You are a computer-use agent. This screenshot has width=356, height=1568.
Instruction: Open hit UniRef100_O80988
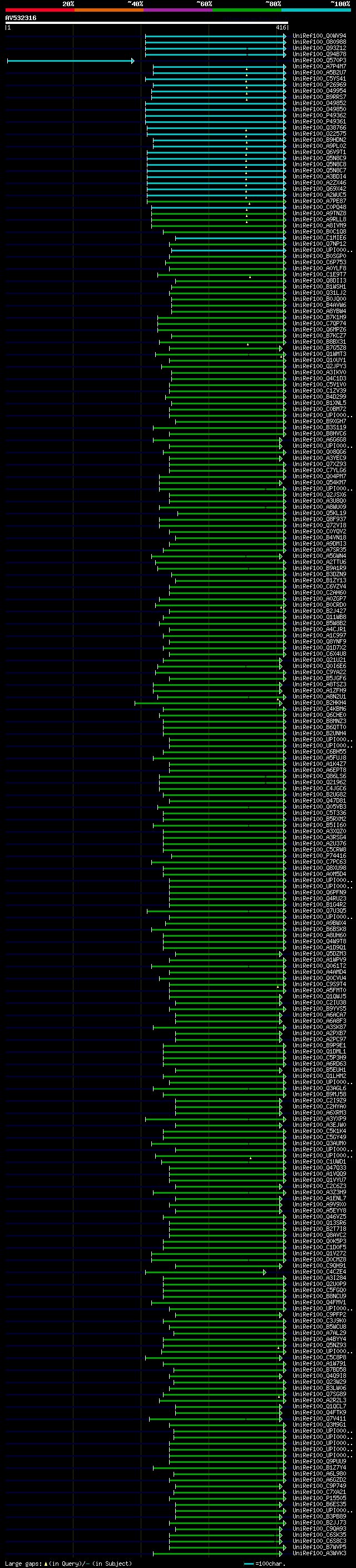319,43
